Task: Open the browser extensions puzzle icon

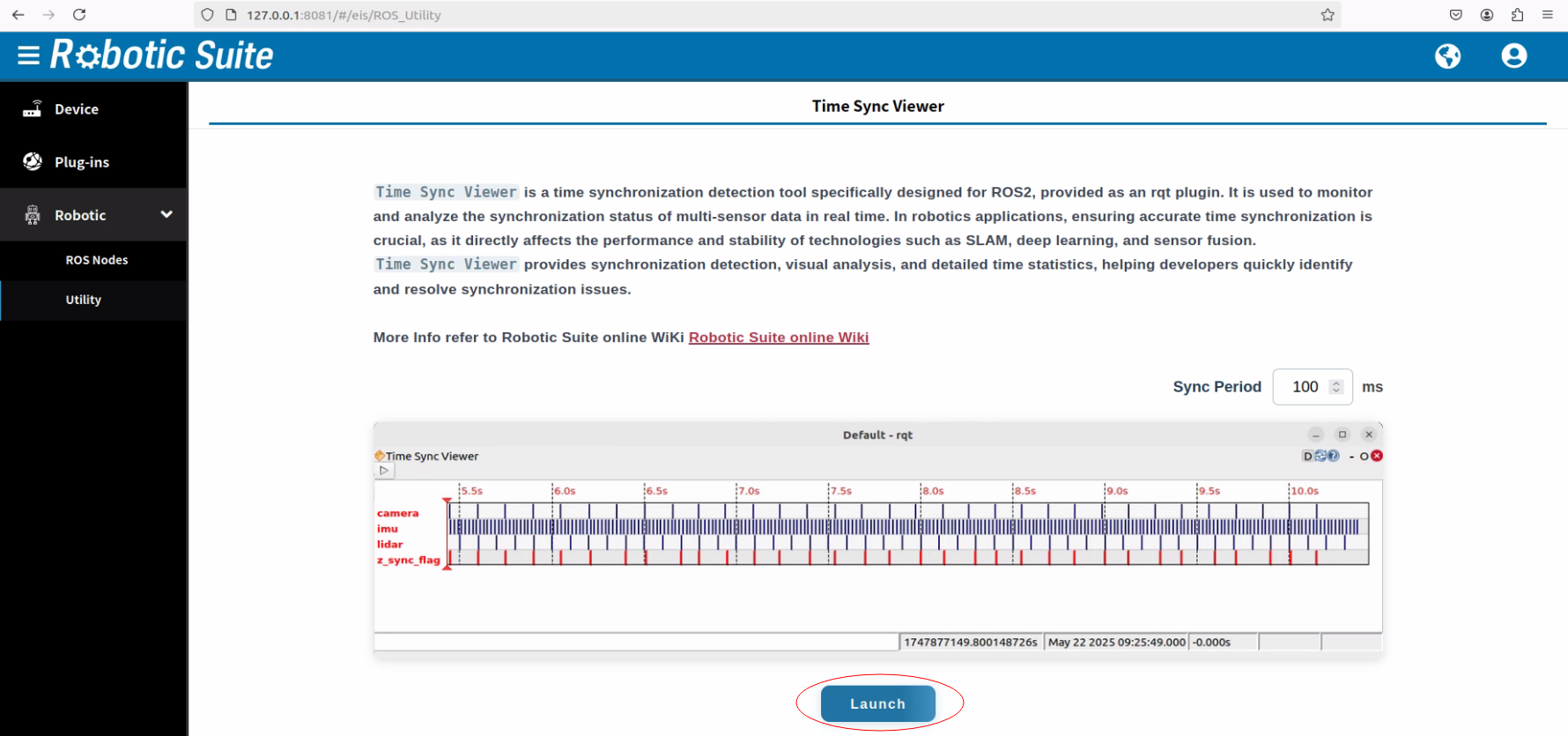Action: [1517, 15]
